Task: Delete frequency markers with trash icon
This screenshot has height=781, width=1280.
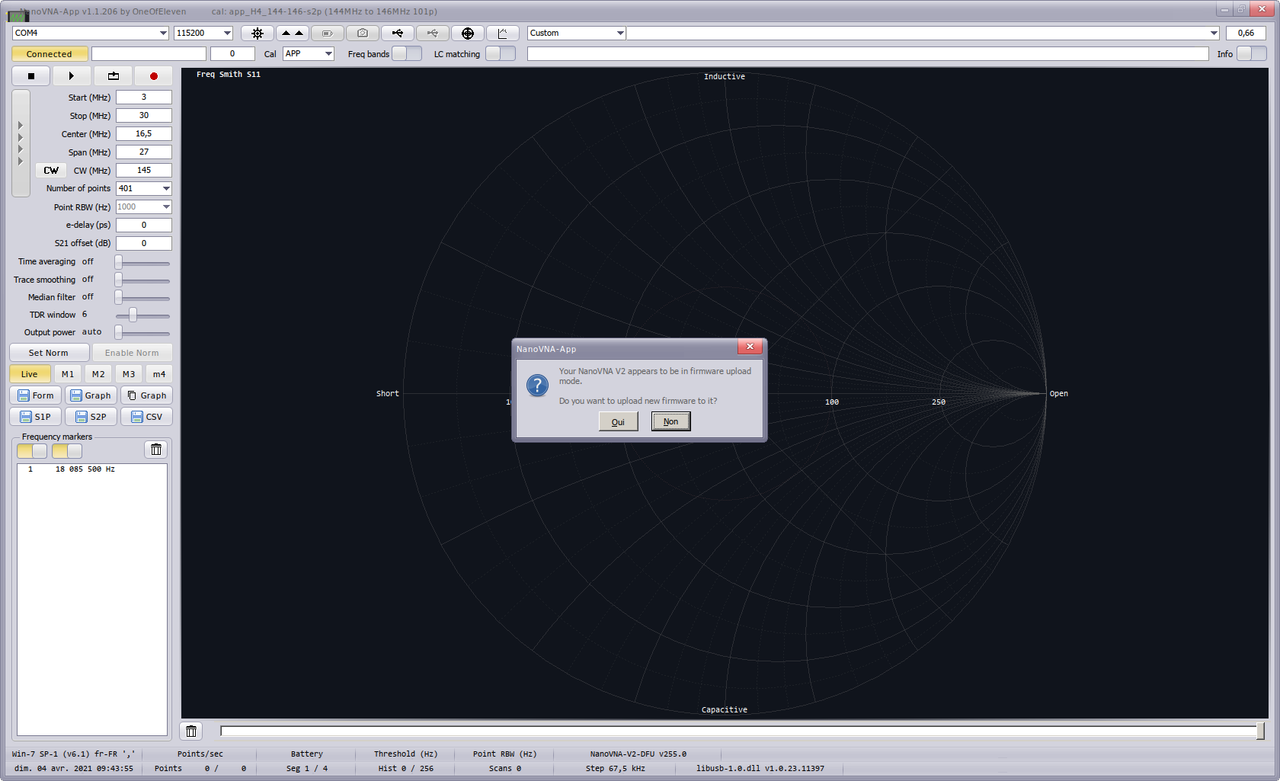Action: [x=157, y=450]
